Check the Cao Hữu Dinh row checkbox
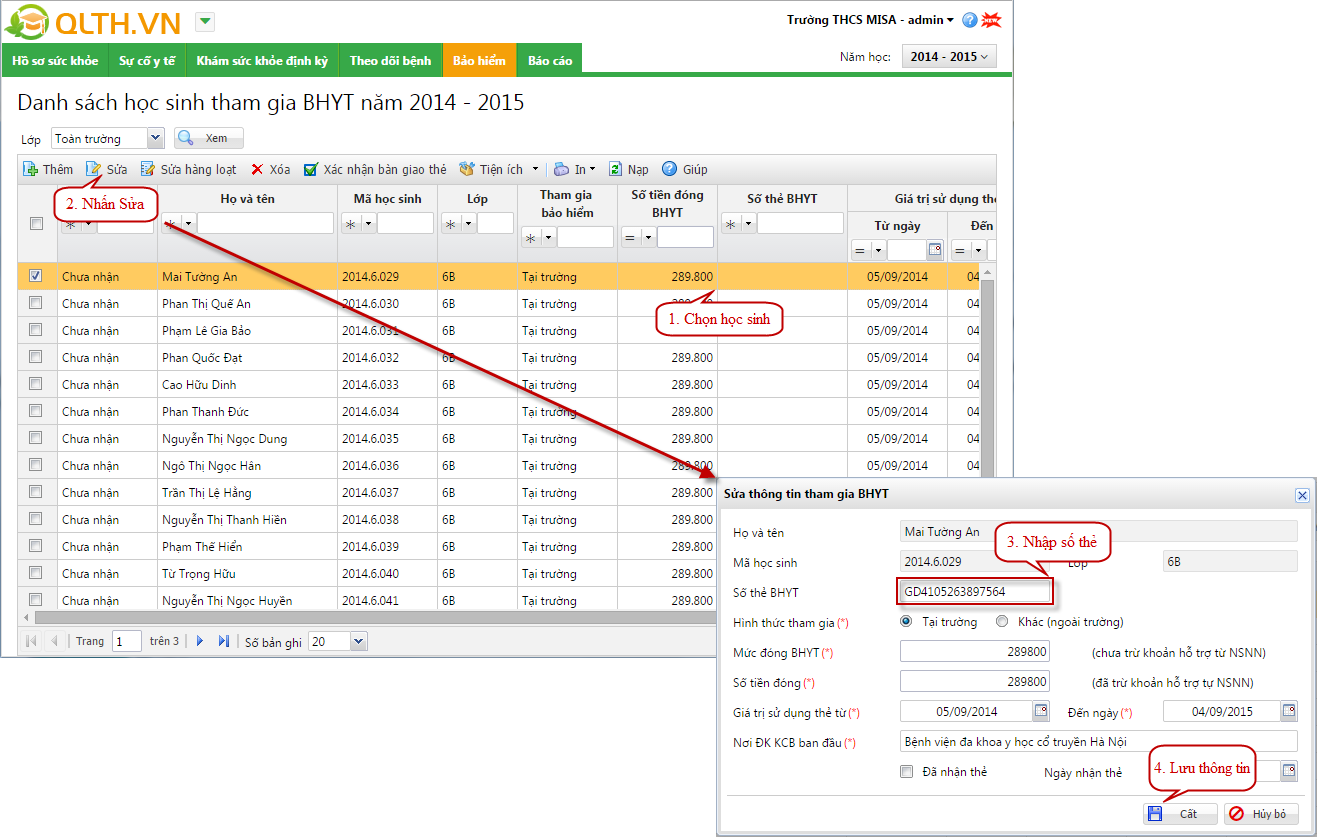The height and width of the screenshot is (839, 1319). click(x=36, y=384)
